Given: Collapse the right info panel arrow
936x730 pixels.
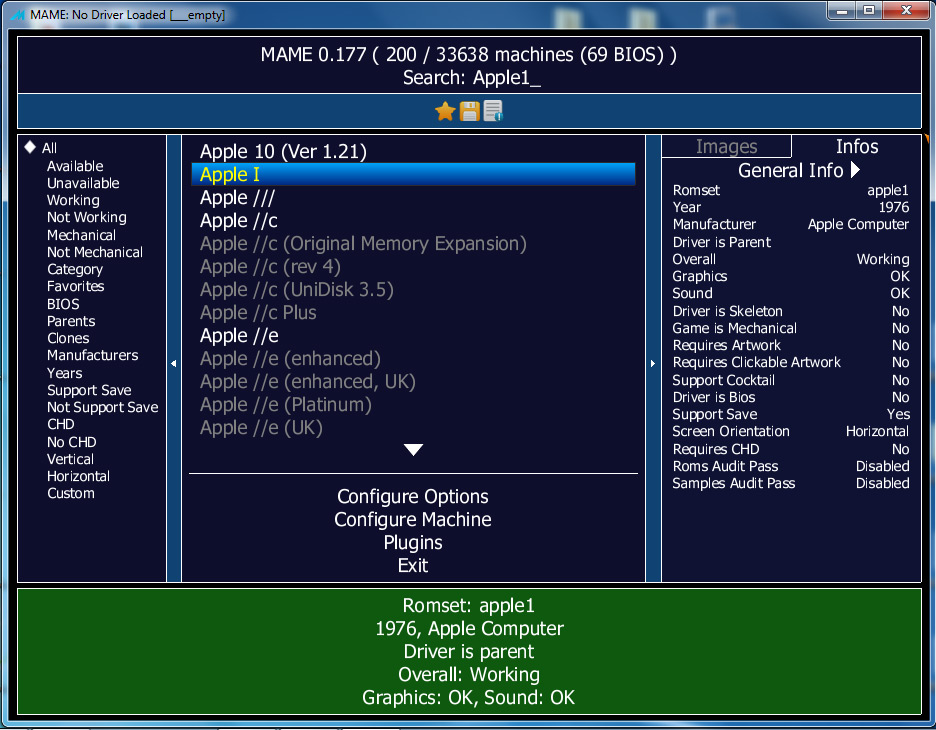Looking at the screenshot, I should click(x=652, y=363).
